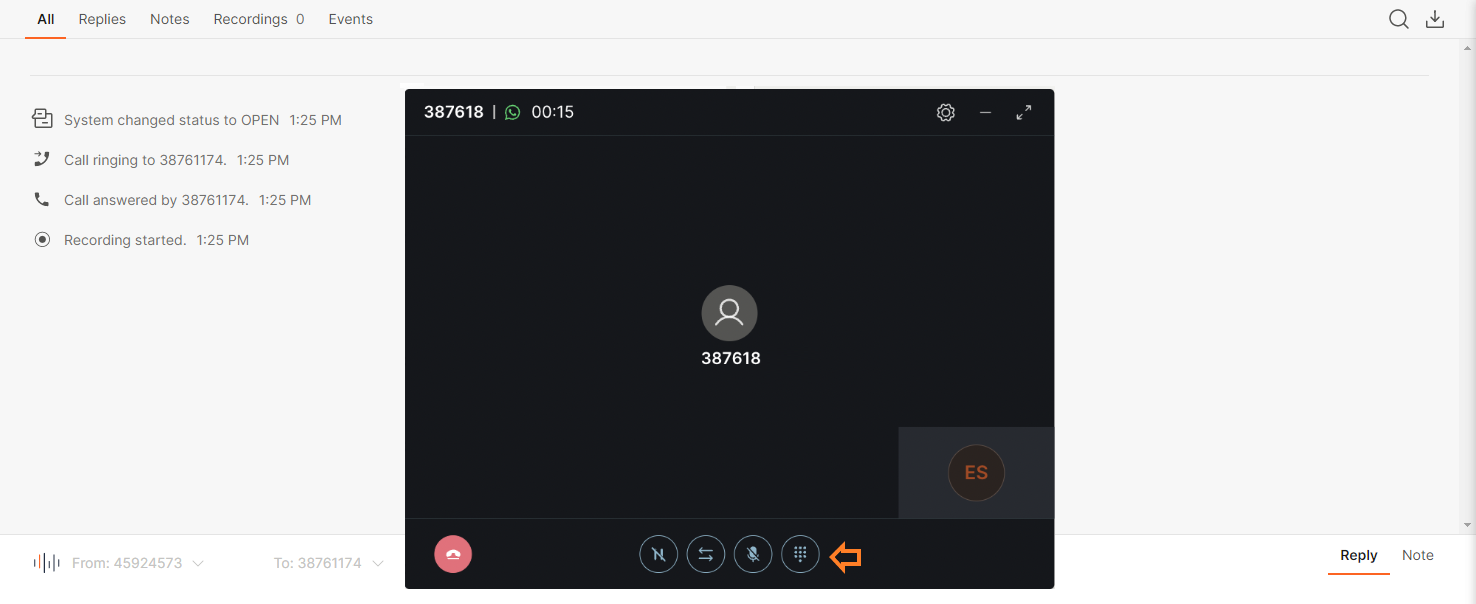Select the Reply tab in composer
The image size is (1476, 604).
(x=1358, y=556)
